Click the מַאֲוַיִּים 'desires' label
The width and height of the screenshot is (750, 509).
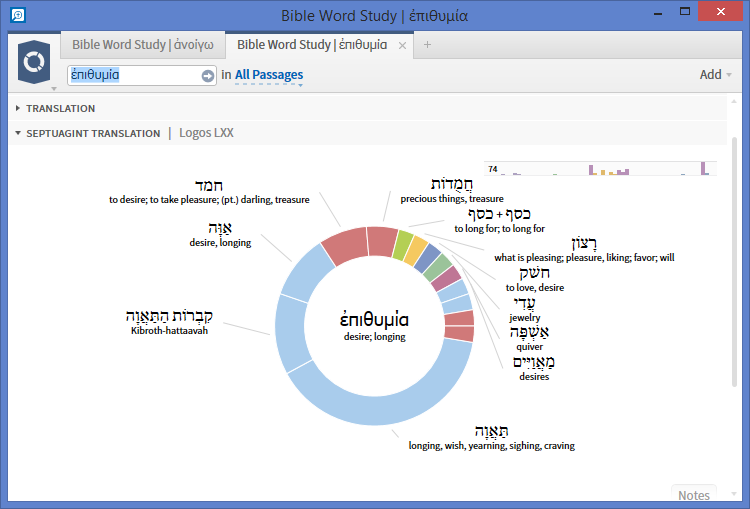click(x=534, y=368)
